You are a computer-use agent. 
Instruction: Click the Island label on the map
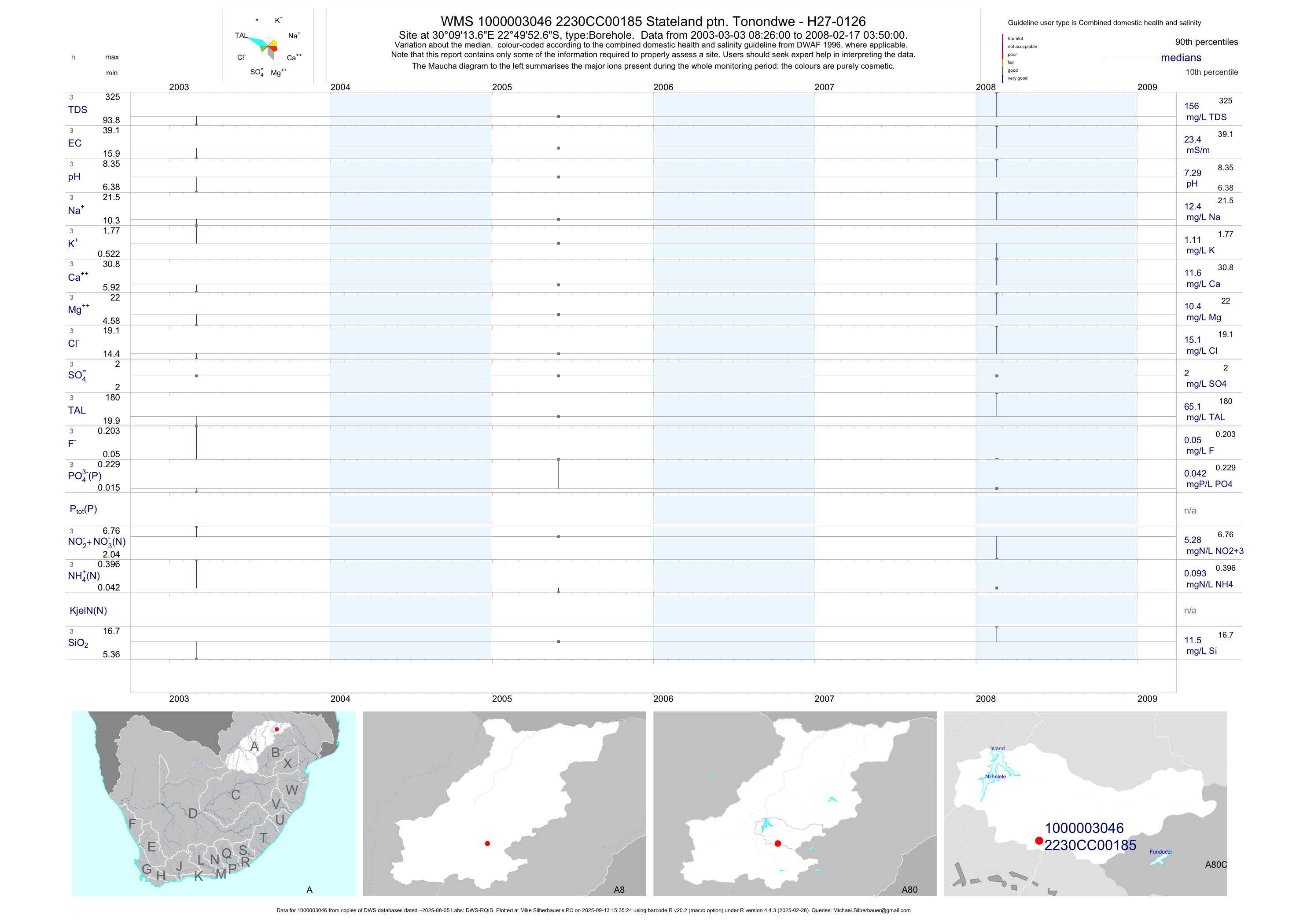click(998, 748)
